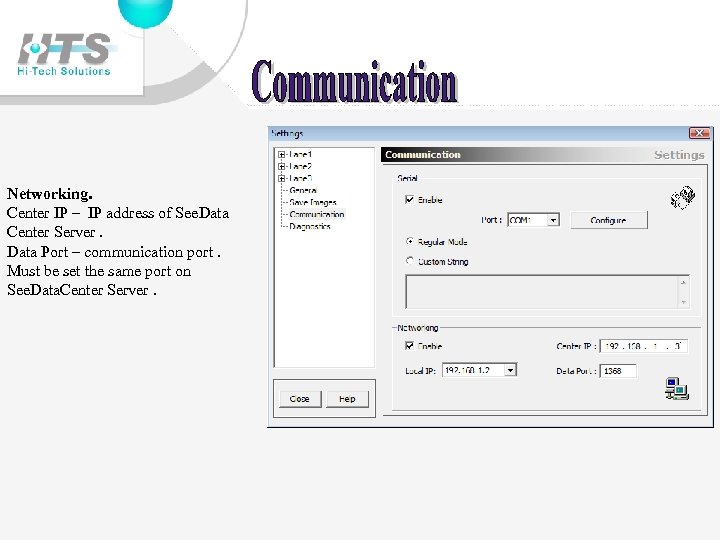Select the Lane1 tree item label
The image size is (720, 540).
tap(301, 154)
